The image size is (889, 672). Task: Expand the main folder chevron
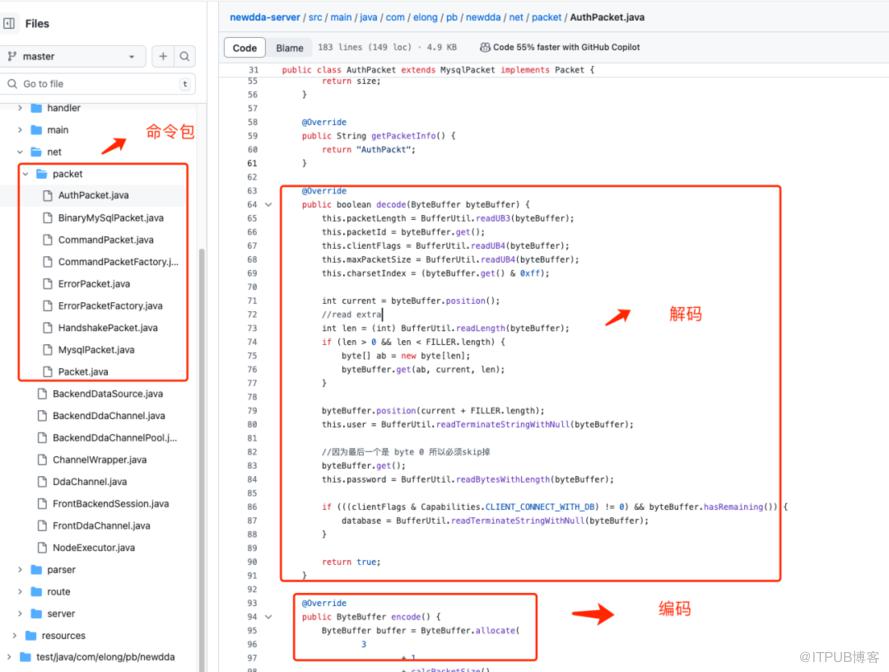20,130
